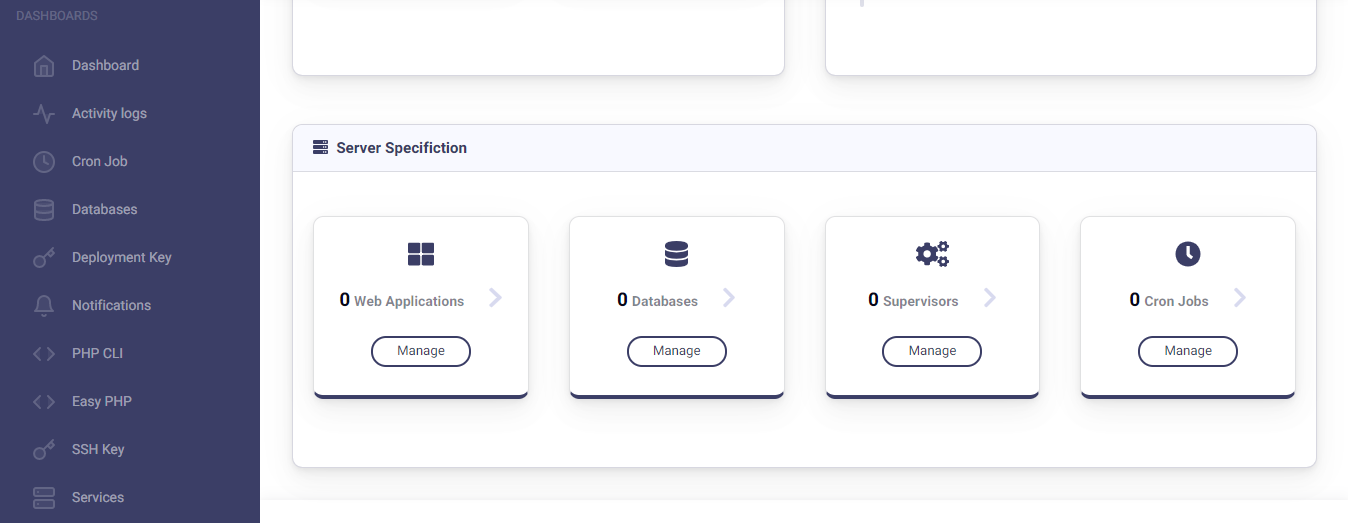This screenshot has height=523, width=1348.
Task: Click the SSH Key icon in sidebar
Action: click(x=44, y=450)
